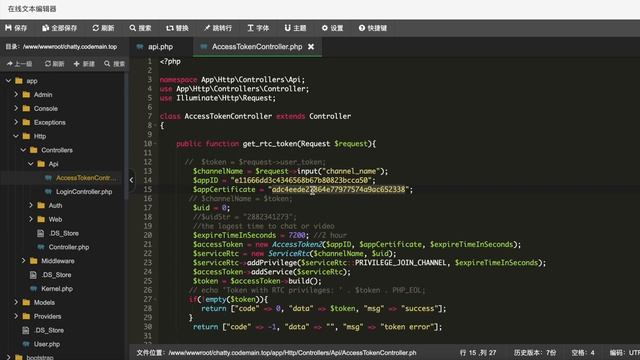640x360 pixels.
Task: Click the 刷新 refresh toolbar button
Action: [x=103, y=28]
